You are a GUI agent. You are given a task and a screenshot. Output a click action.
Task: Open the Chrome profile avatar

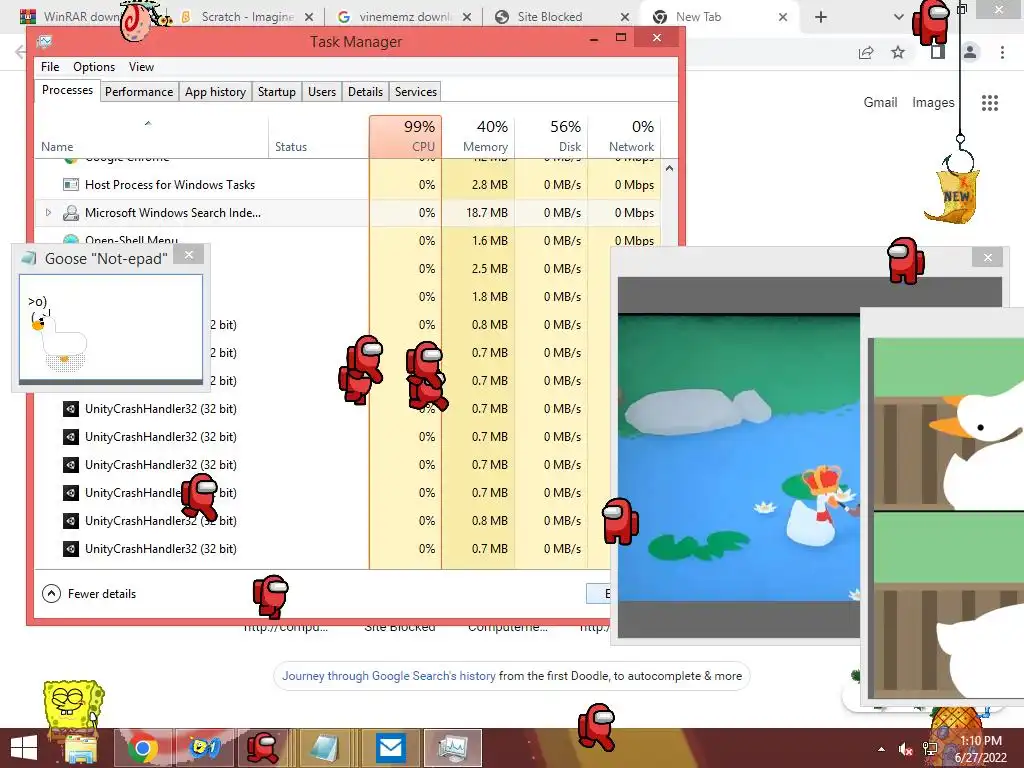point(970,52)
